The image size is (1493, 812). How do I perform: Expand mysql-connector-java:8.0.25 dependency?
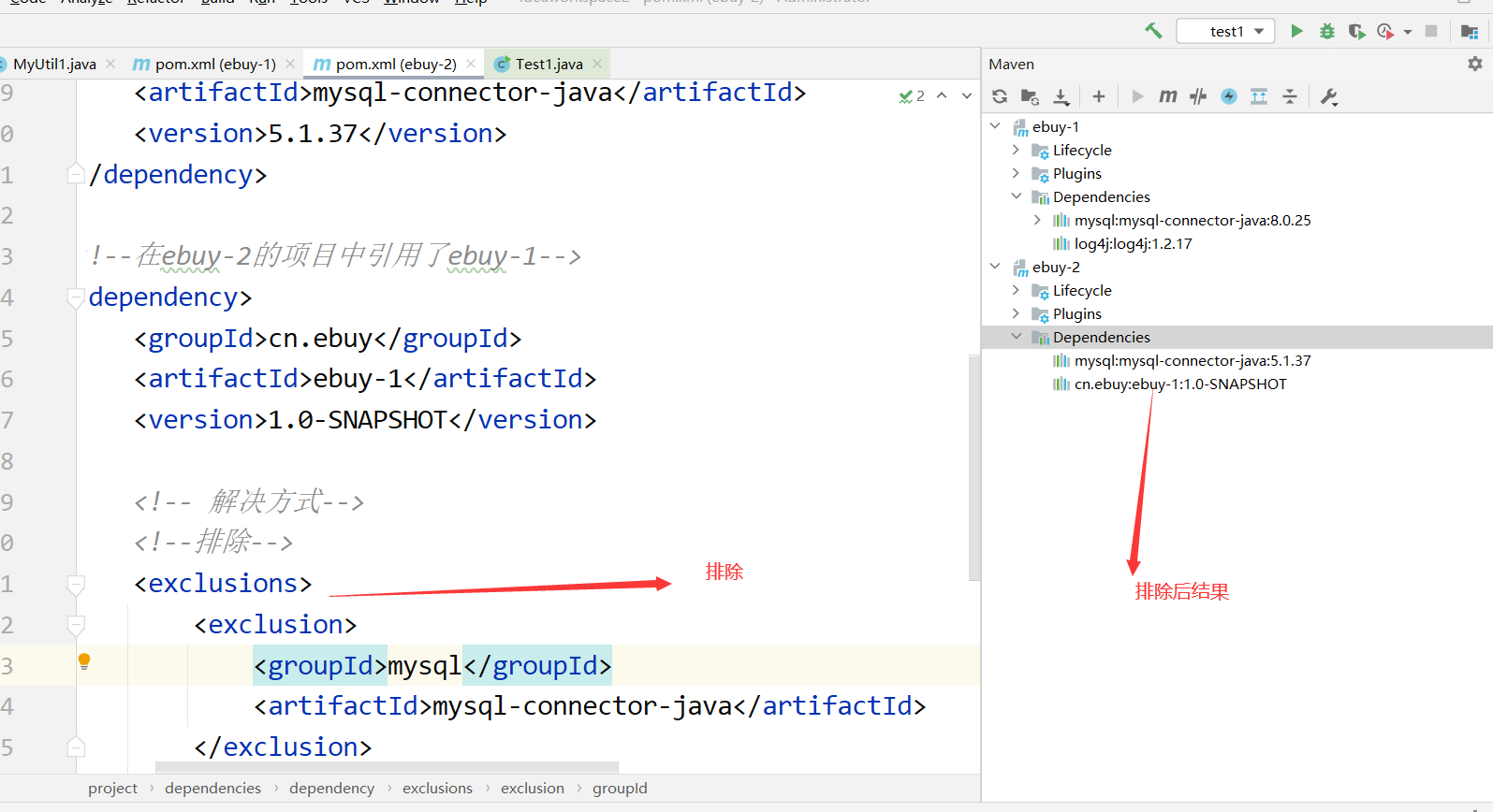[1037, 220]
